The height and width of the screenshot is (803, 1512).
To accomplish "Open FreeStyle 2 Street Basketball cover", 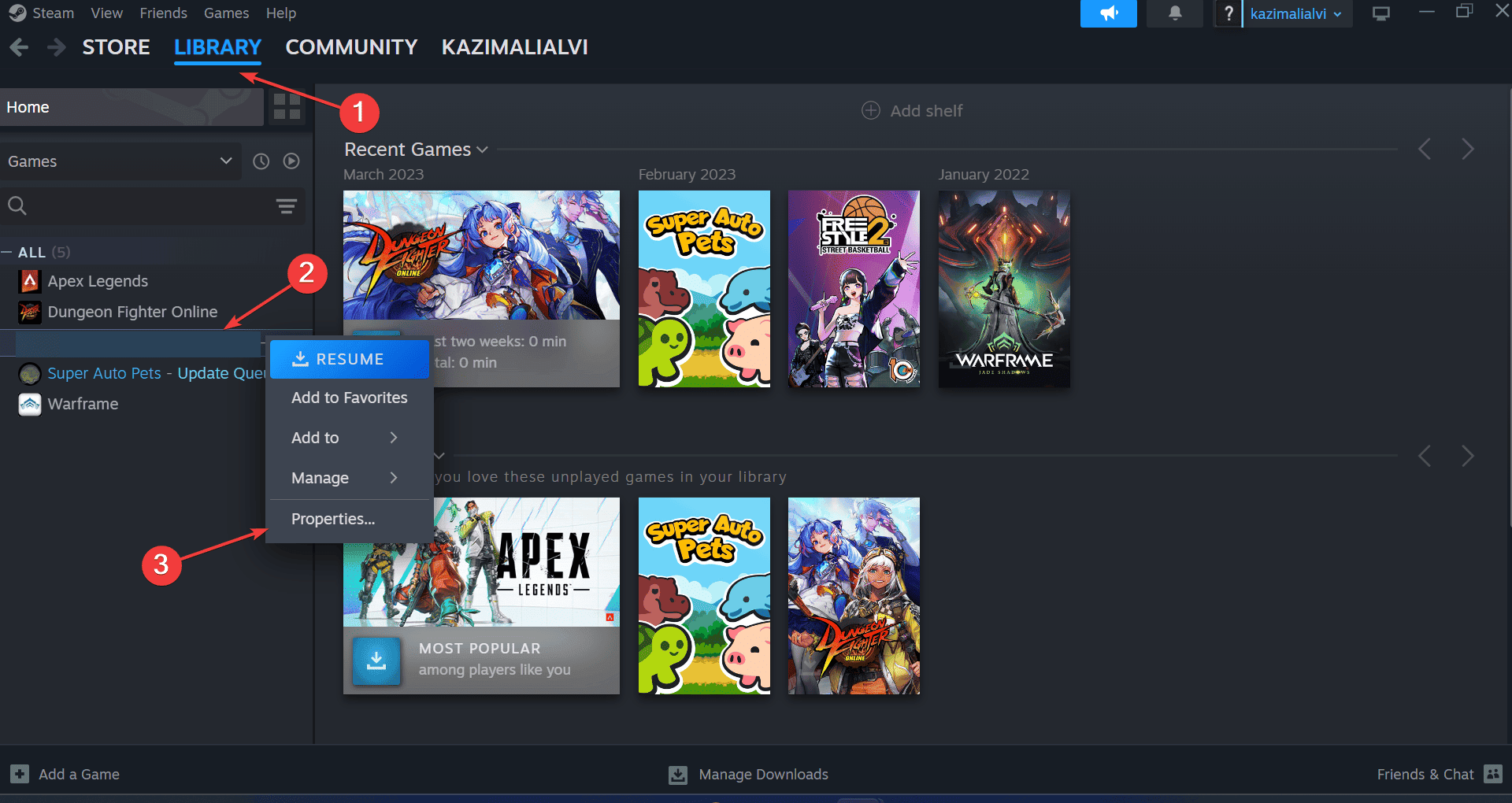I will (854, 289).
